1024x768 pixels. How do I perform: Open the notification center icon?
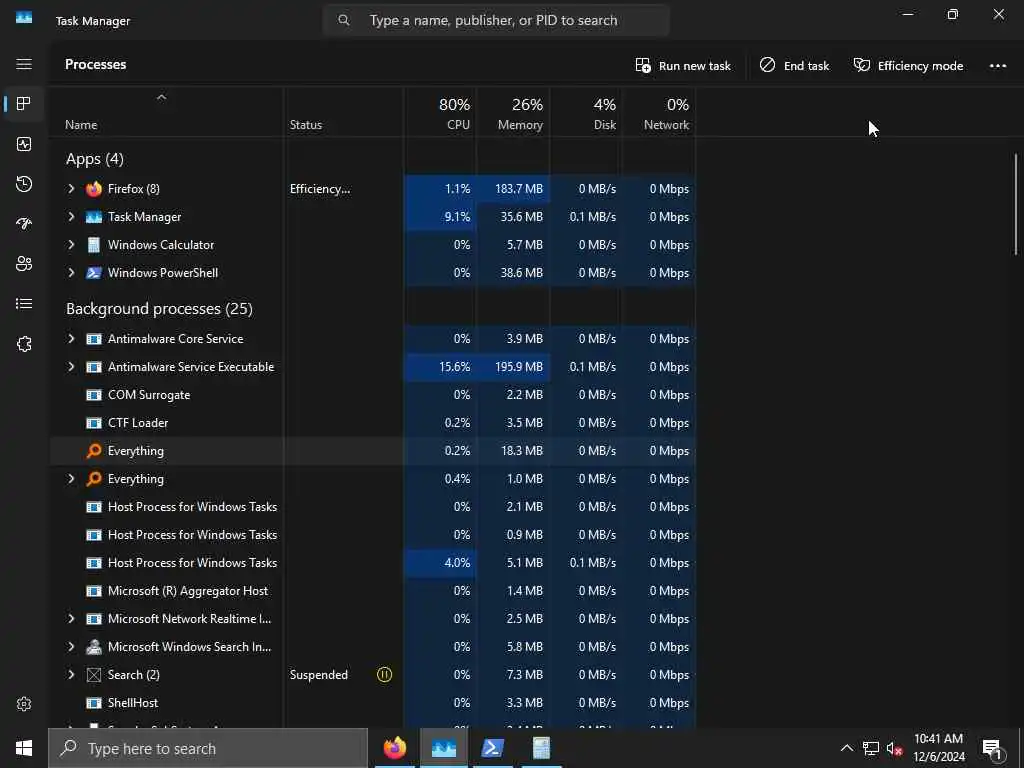(x=993, y=748)
